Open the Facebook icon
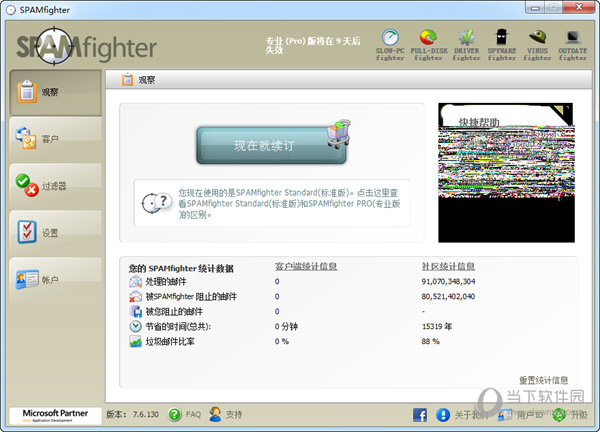 [420, 415]
